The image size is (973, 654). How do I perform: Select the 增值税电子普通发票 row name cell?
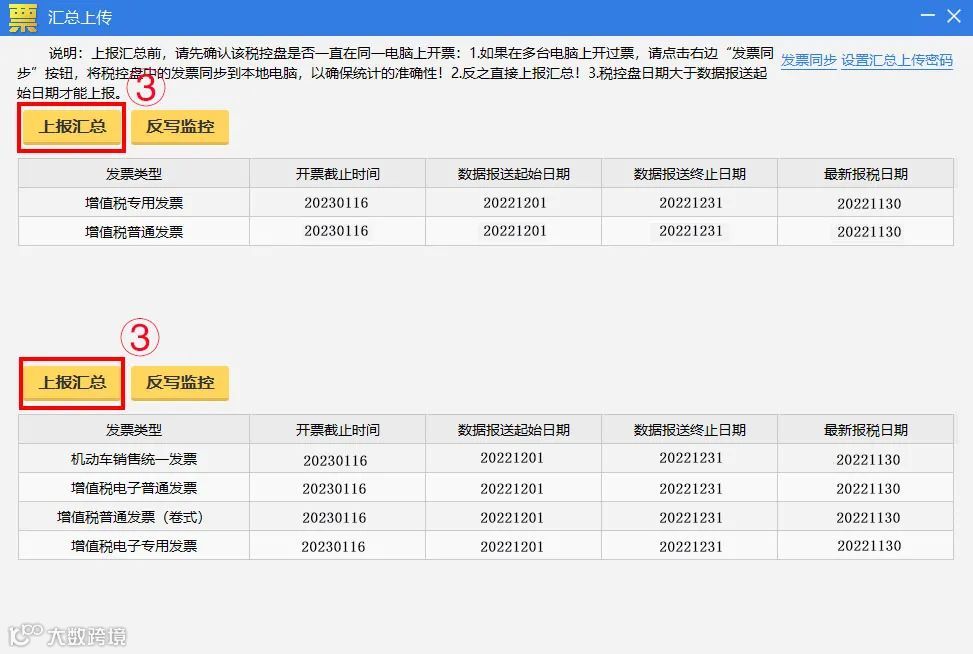coord(134,488)
